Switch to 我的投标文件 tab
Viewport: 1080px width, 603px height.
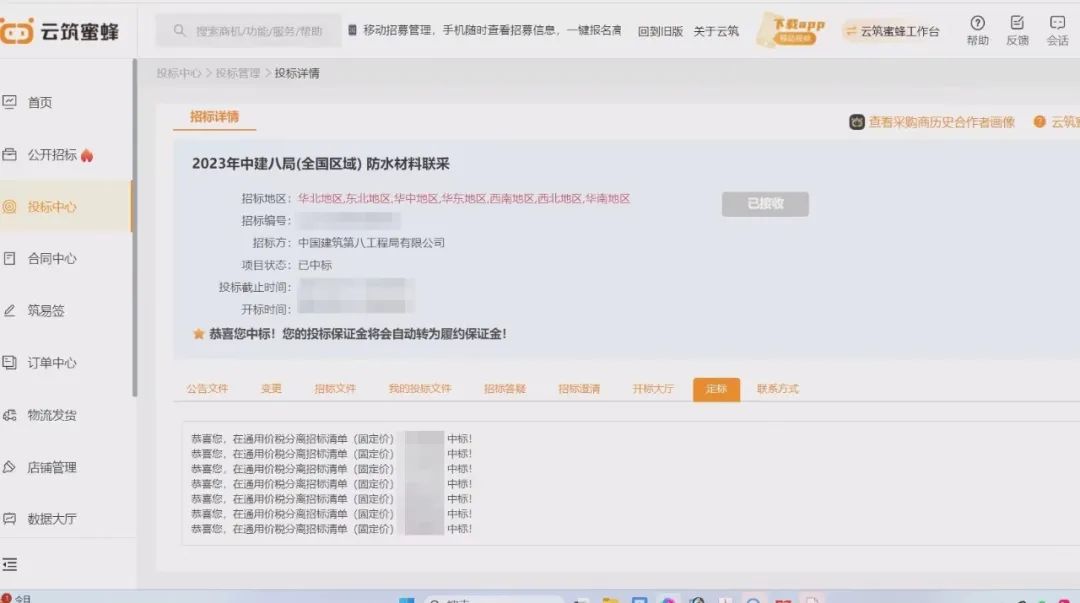click(419, 389)
